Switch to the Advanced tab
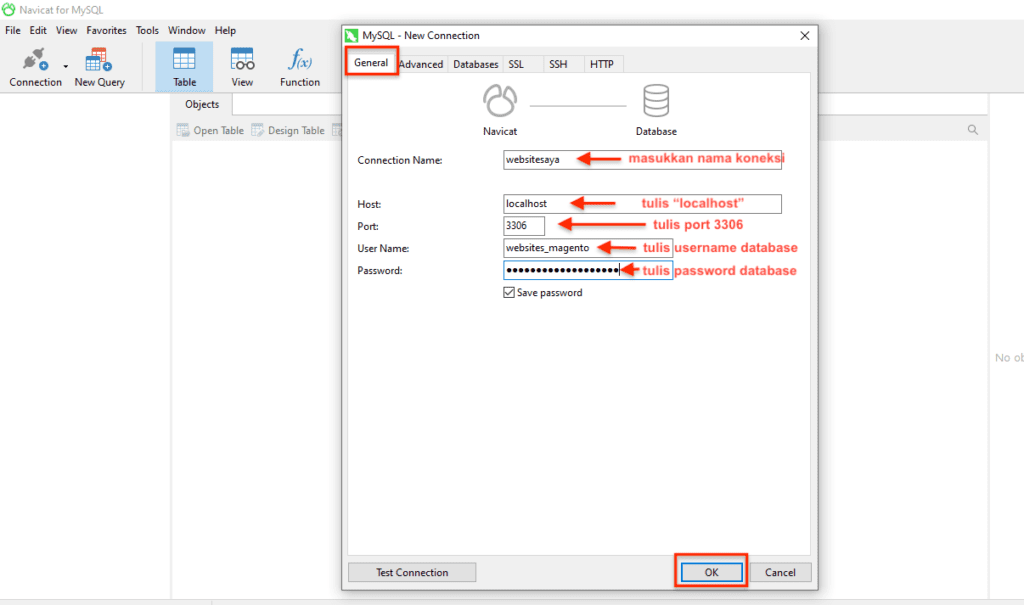Viewport: 1024px width, 605px height. [x=421, y=63]
